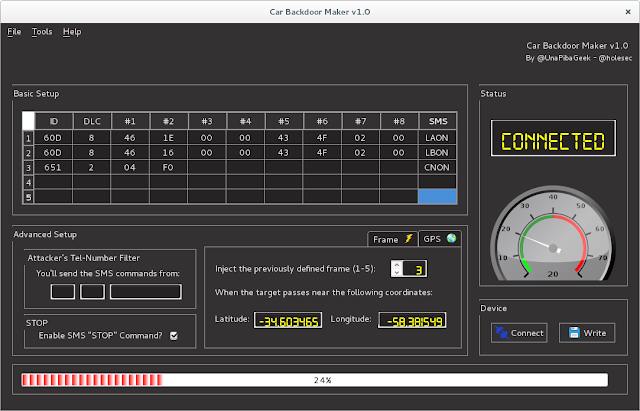Select row header 1 in table
This screenshot has width=640, height=411.
point(28,138)
